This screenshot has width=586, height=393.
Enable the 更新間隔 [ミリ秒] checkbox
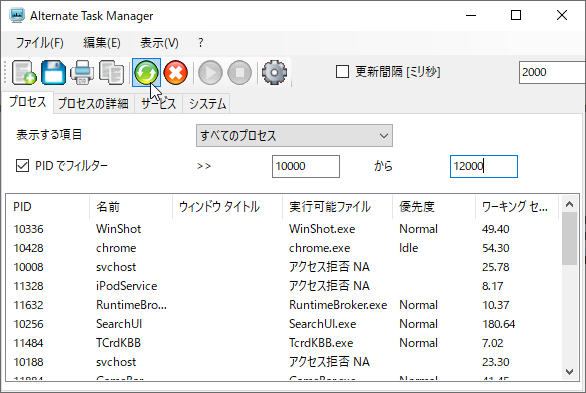[x=342, y=71]
